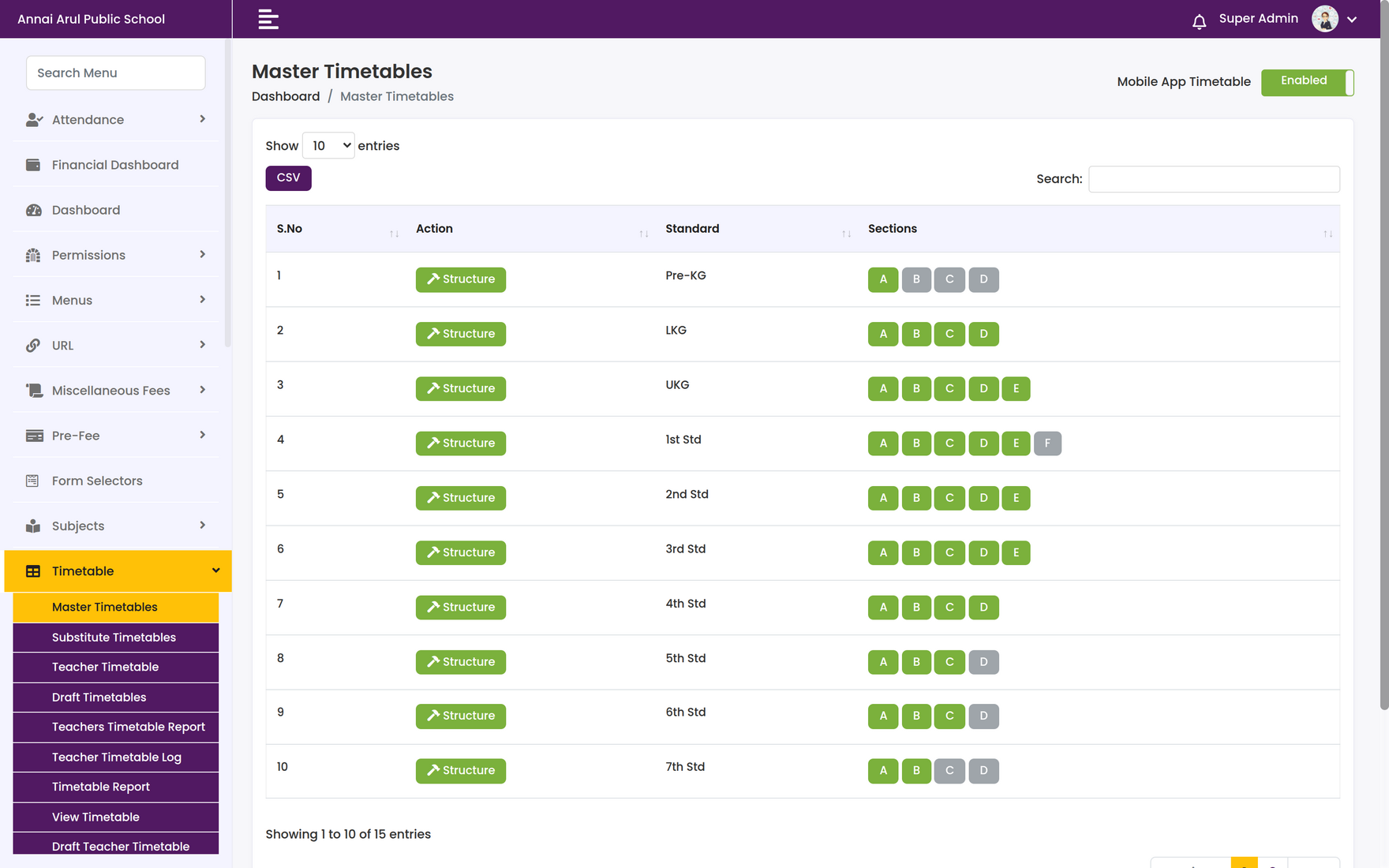Click Structure hammer icon for 5th Std
The image size is (1389, 868).
point(433,662)
